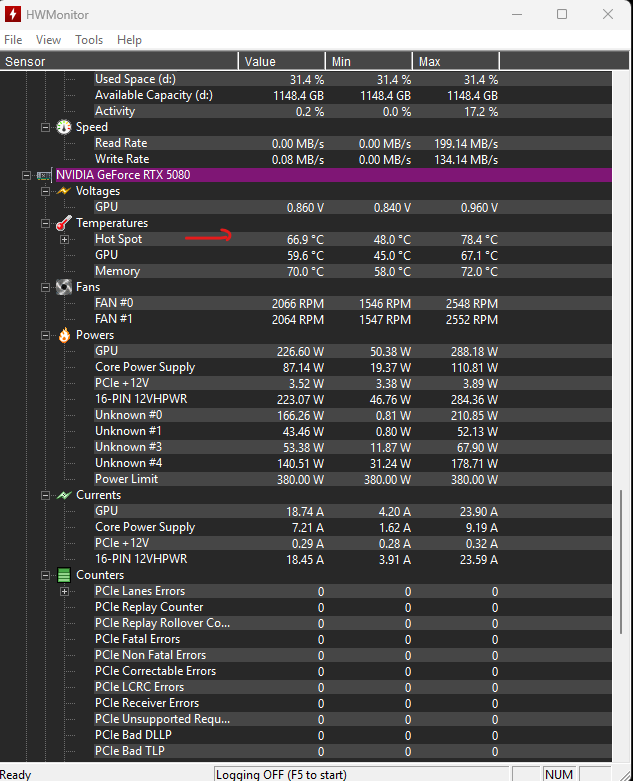The image size is (633, 781).
Task: Maximize the HWMonitor window
Action: point(562,14)
